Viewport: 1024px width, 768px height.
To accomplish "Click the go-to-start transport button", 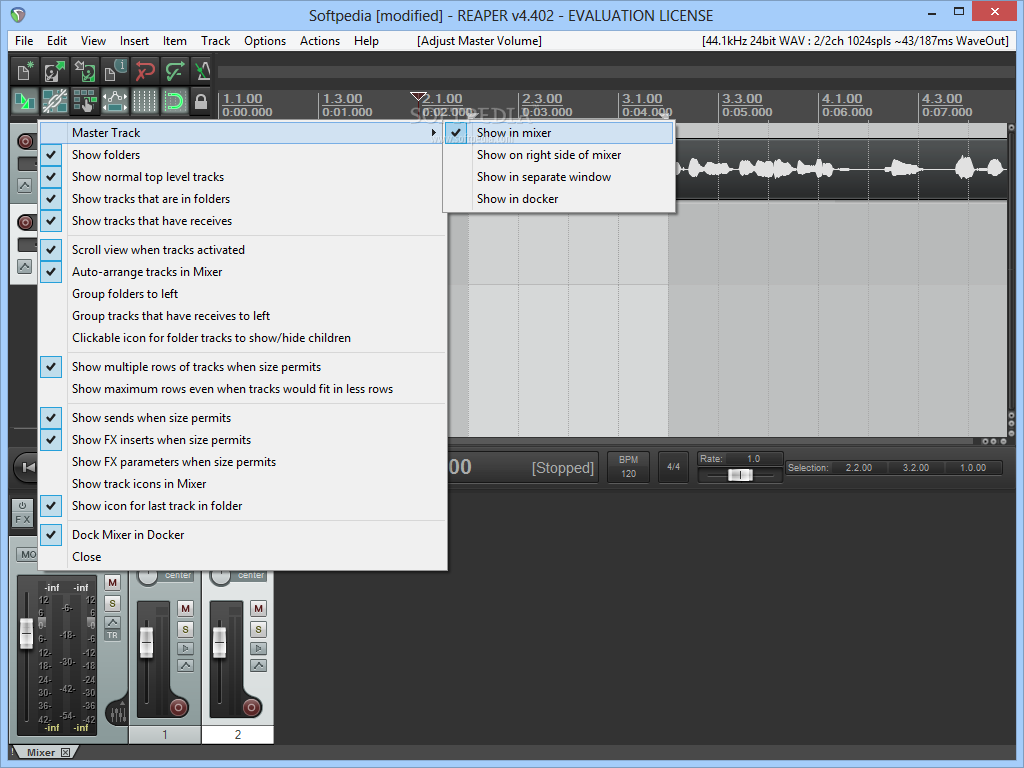I will click(x=27, y=467).
